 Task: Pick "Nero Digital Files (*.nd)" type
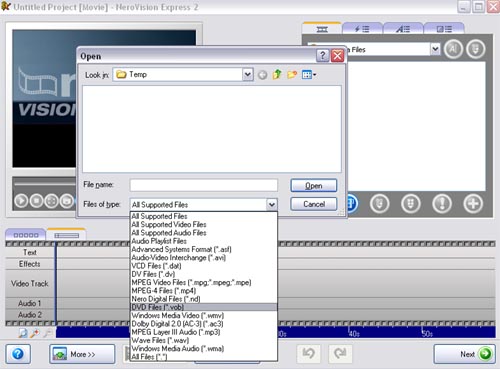coord(204,299)
